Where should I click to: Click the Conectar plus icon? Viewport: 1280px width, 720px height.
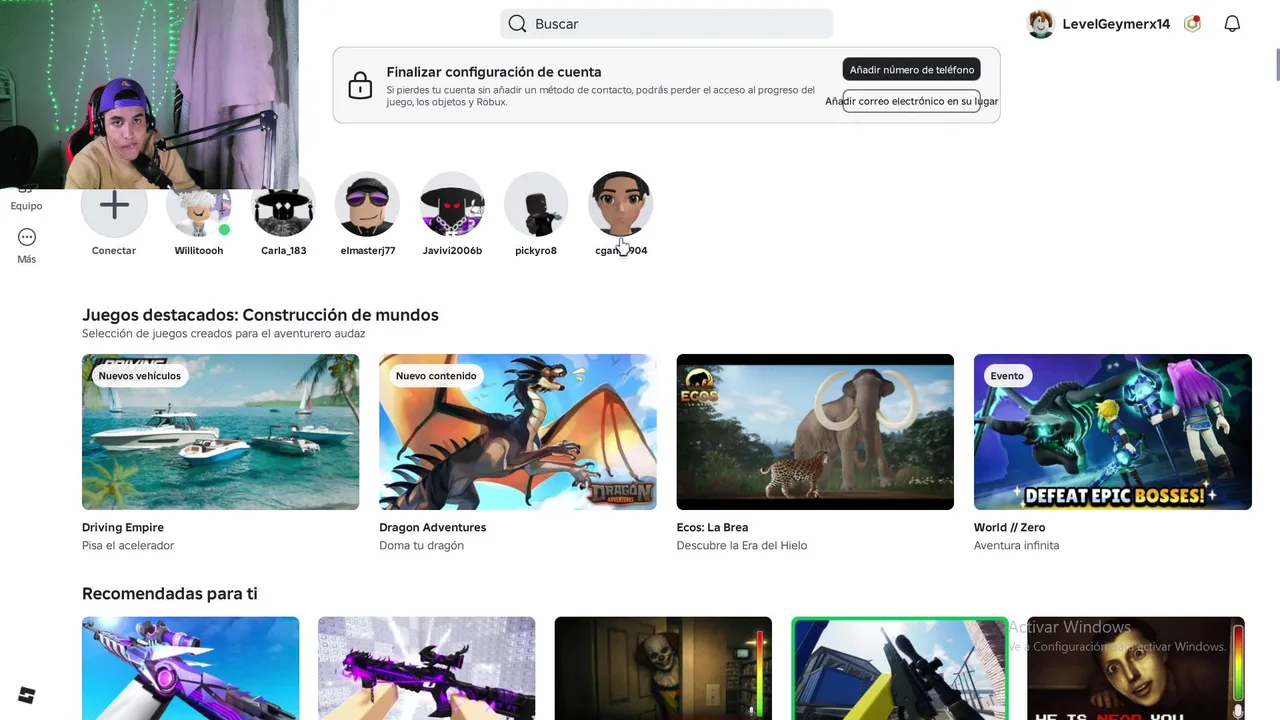point(114,206)
